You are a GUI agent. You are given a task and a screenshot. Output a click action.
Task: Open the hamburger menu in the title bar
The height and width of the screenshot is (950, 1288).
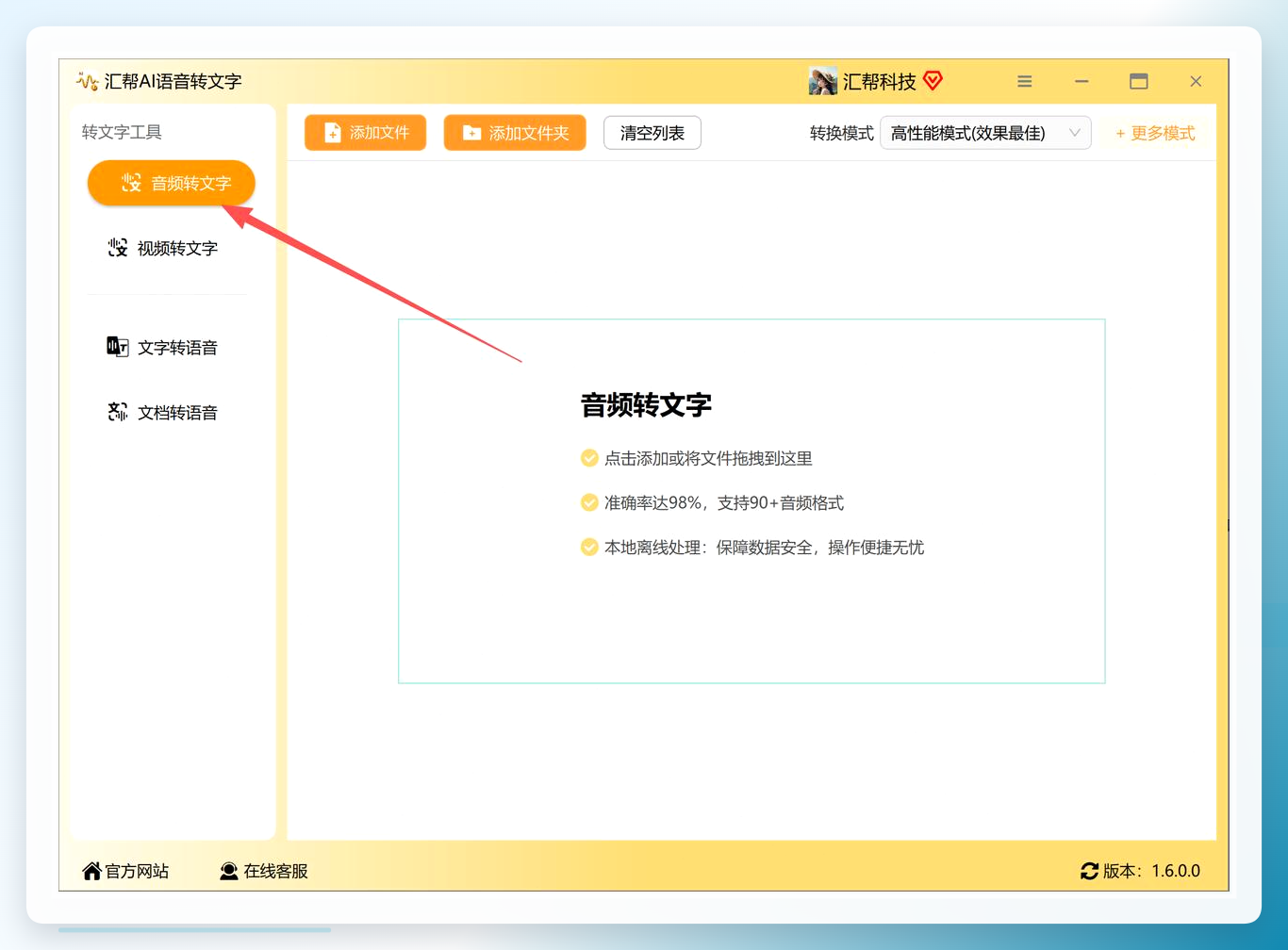pyautogui.click(x=1025, y=81)
